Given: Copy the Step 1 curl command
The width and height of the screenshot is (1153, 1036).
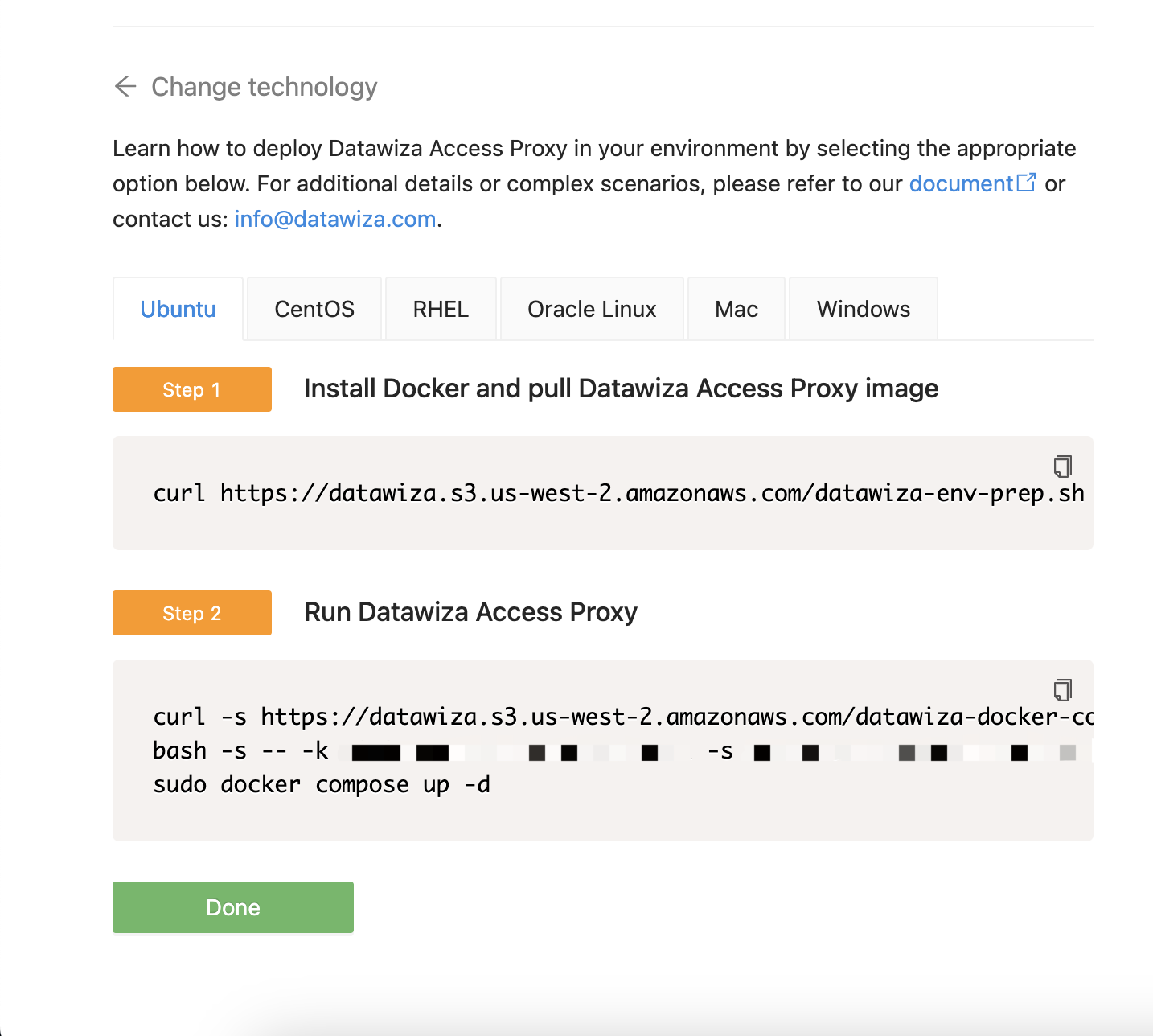Looking at the screenshot, I should pyautogui.click(x=1063, y=466).
